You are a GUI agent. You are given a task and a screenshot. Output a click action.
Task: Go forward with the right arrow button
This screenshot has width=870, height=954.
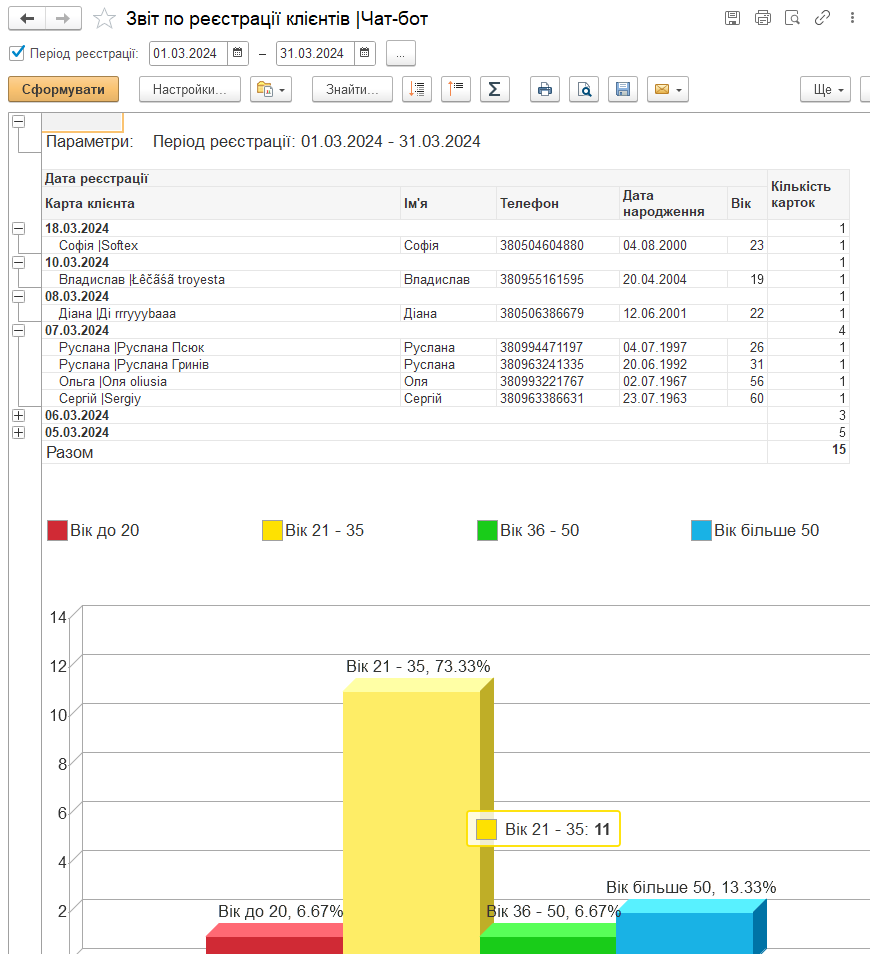[63, 18]
